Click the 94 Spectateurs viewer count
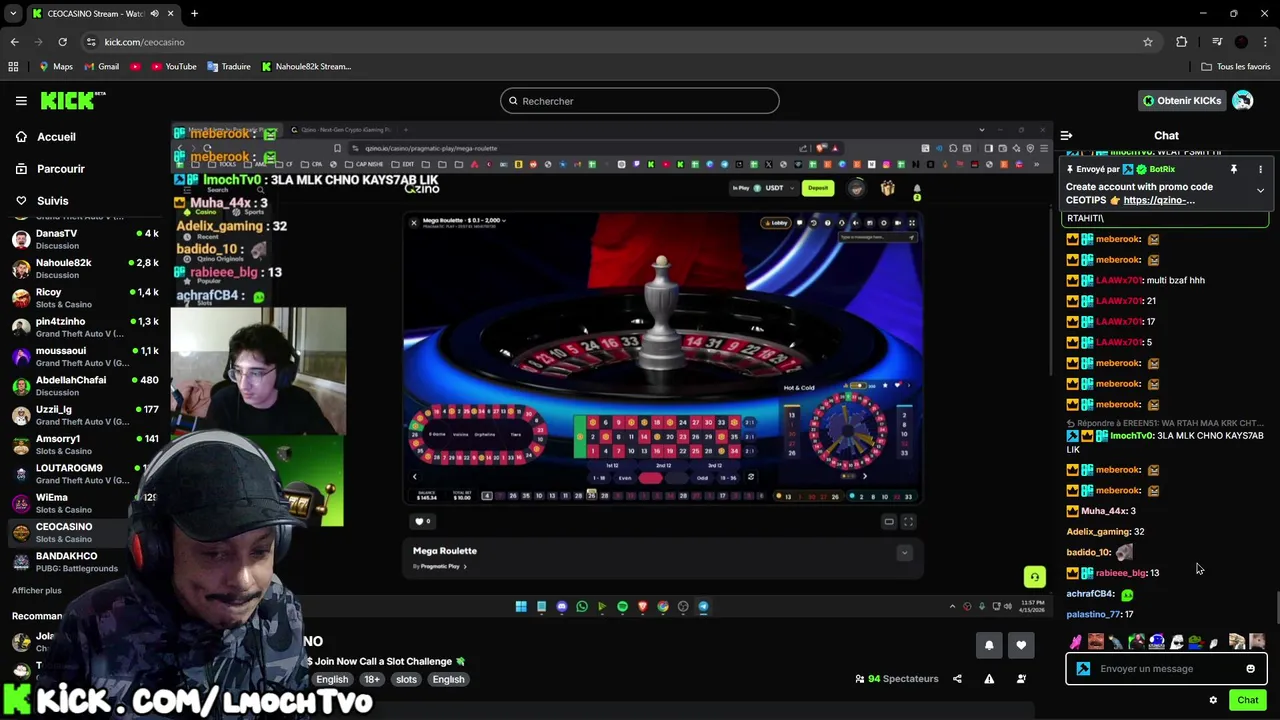This screenshot has height=720, width=1280. tap(897, 679)
